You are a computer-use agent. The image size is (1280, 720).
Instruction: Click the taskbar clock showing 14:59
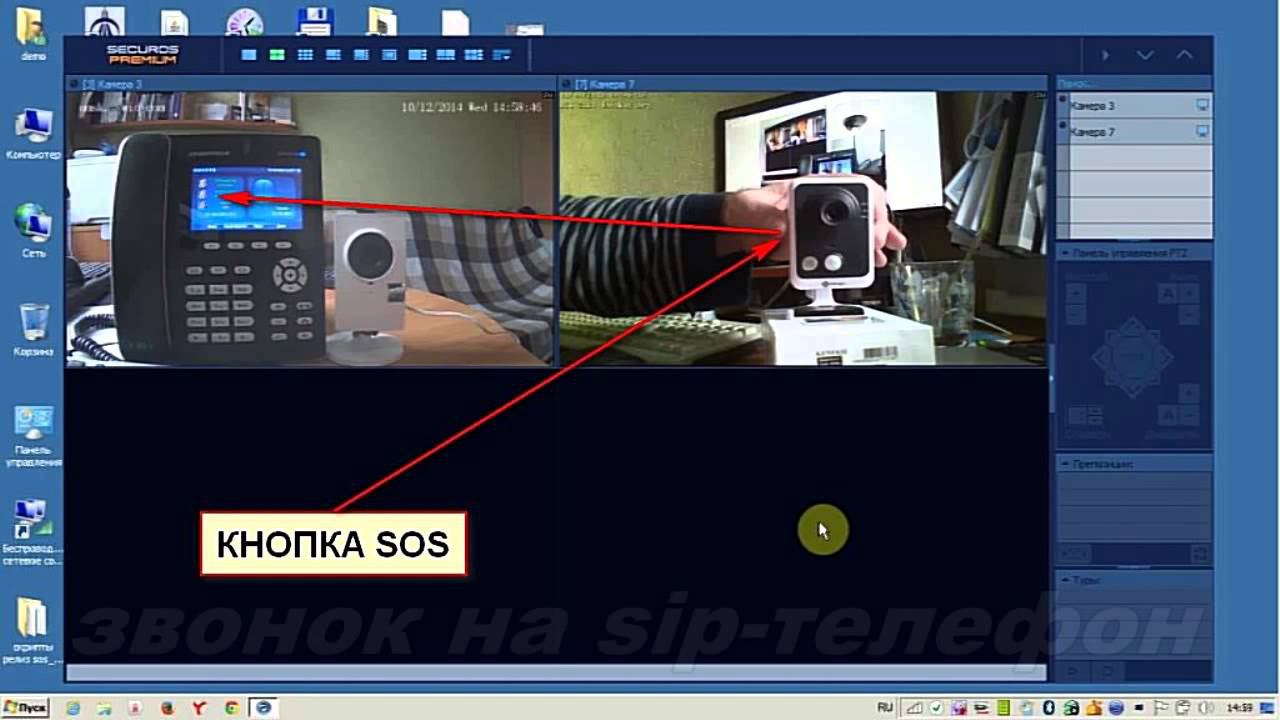pyautogui.click(x=1241, y=708)
